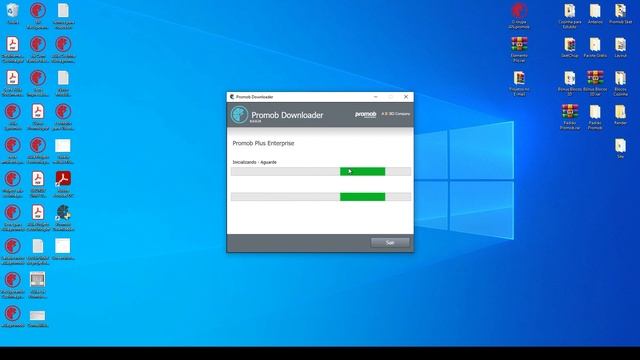Screen dimensions: 640x360
Task: Click the round Promob Downloader logo in the header
Action: (239, 115)
